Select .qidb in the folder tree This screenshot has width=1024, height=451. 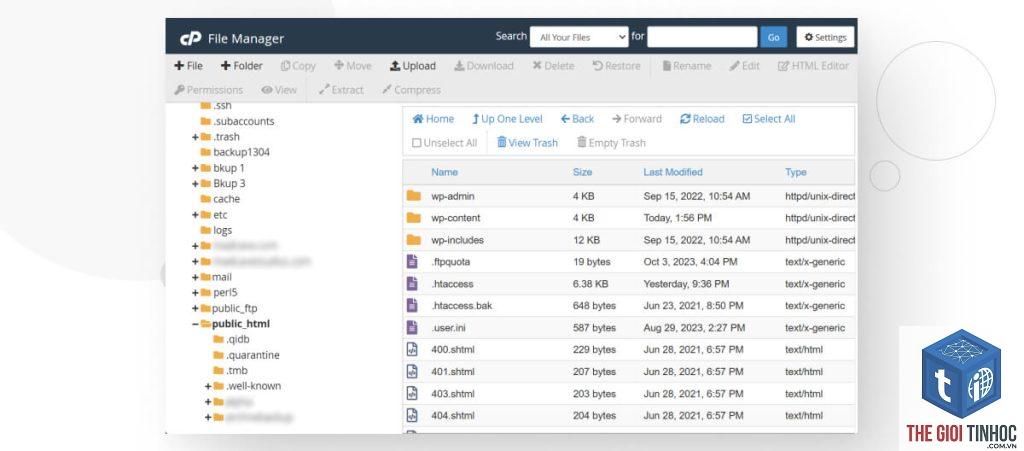tap(238, 339)
